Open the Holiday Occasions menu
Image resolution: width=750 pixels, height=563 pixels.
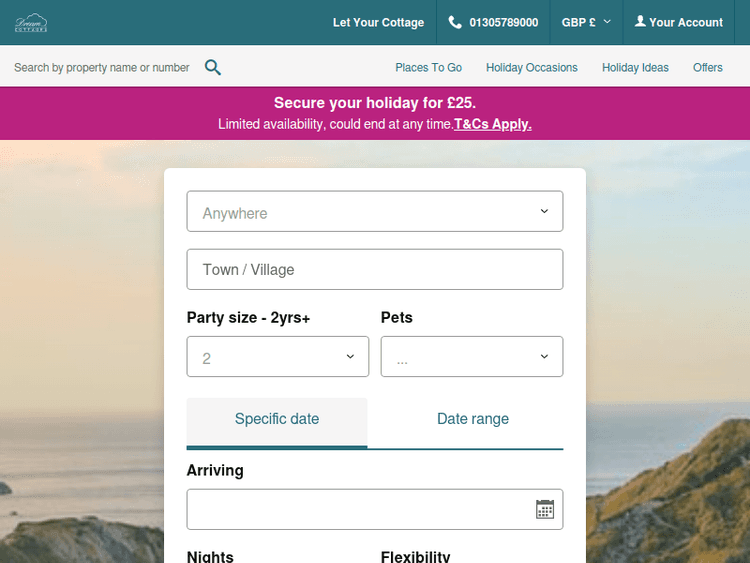pyautogui.click(x=532, y=68)
